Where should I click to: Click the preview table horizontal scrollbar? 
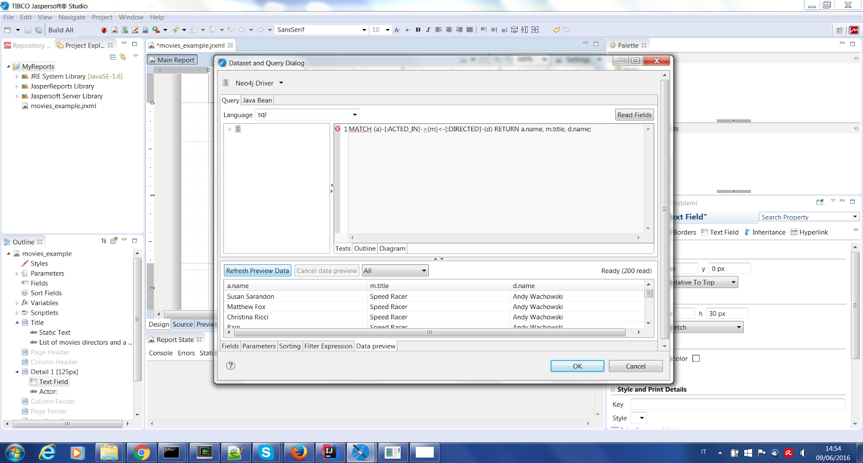(430, 332)
